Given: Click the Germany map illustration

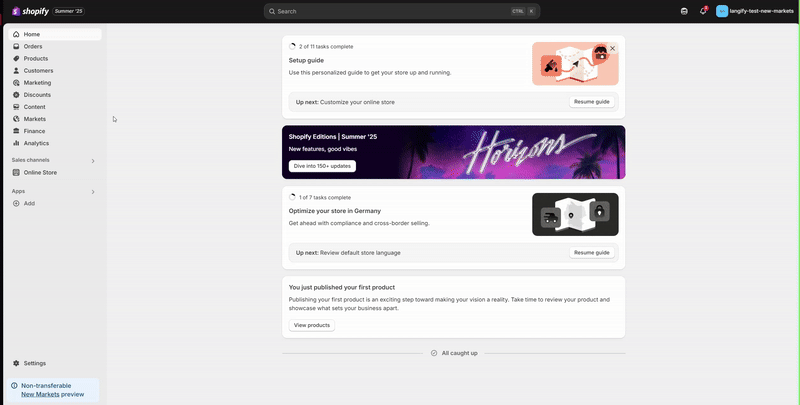Looking at the screenshot, I should (575, 214).
